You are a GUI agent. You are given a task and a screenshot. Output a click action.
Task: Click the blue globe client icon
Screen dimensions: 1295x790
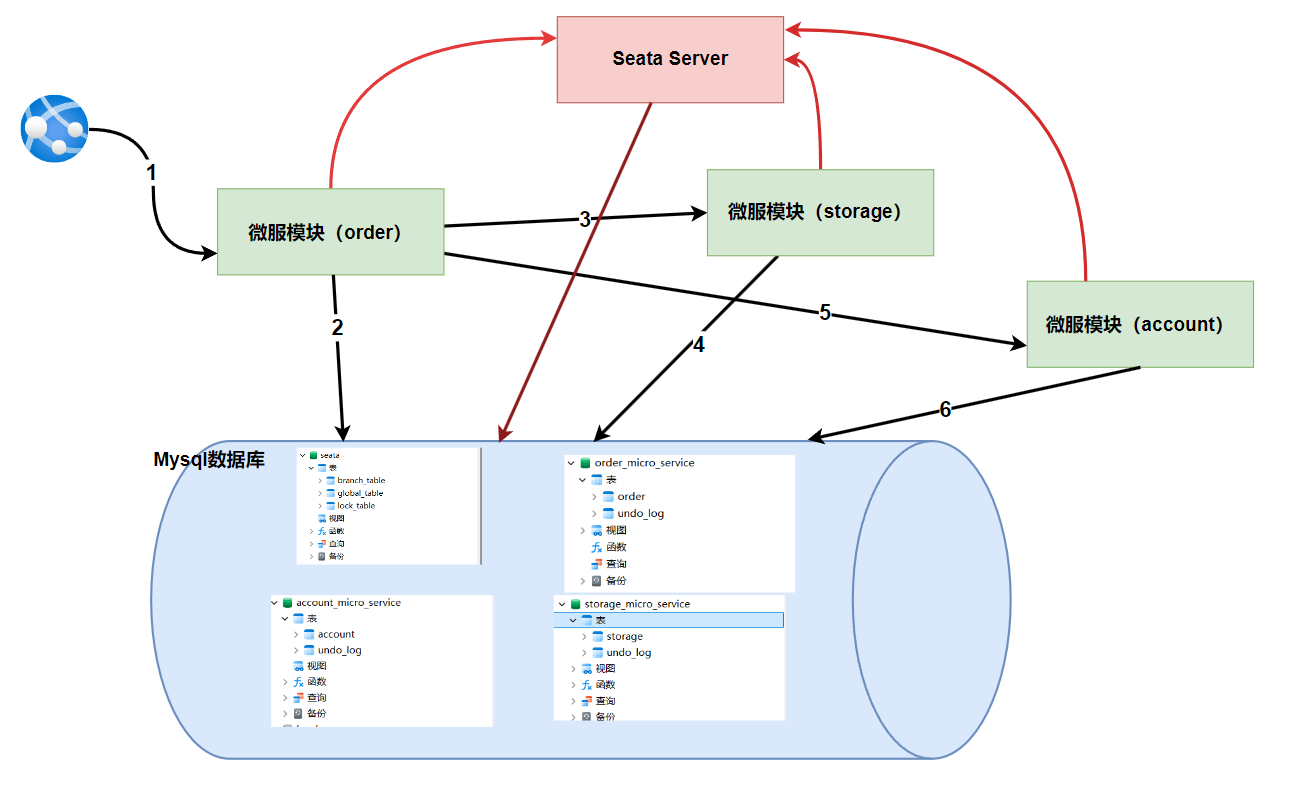(55, 127)
